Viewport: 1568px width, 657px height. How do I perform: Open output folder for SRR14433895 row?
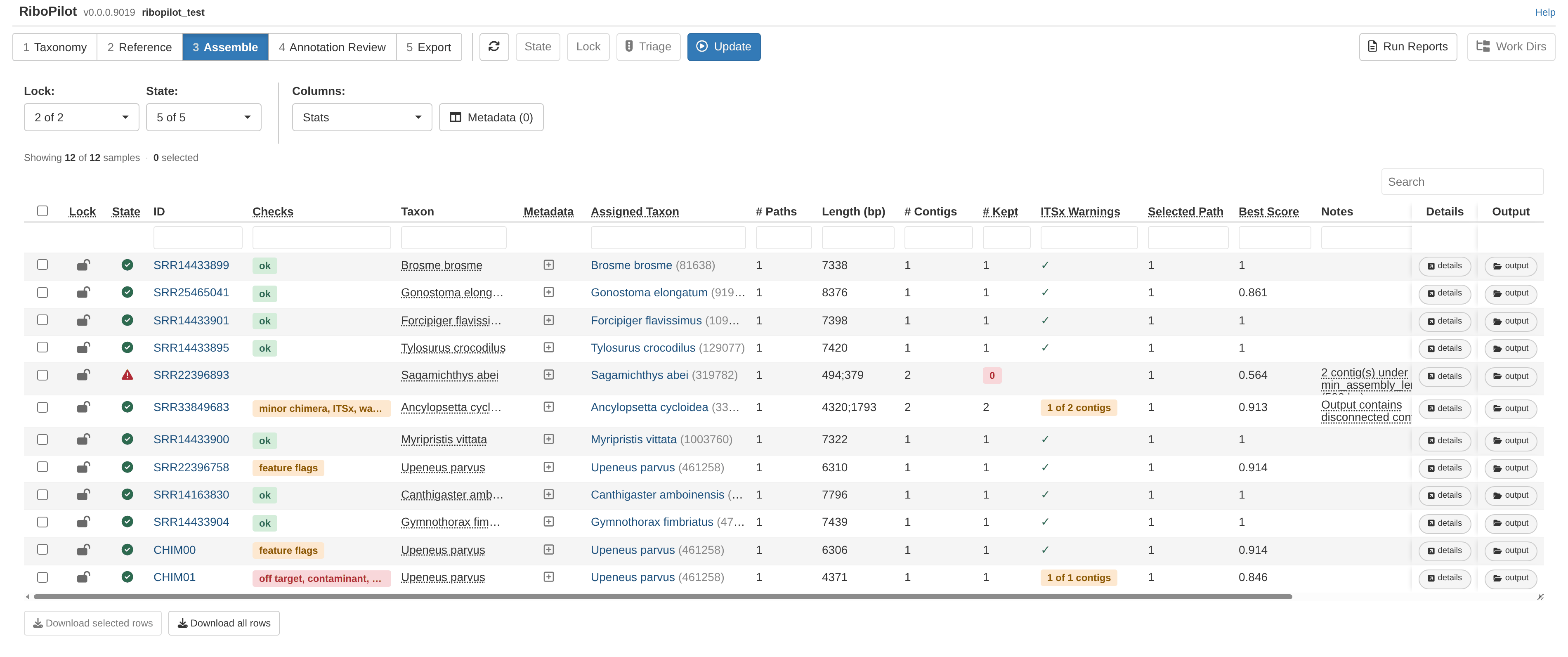coord(1511,348)
